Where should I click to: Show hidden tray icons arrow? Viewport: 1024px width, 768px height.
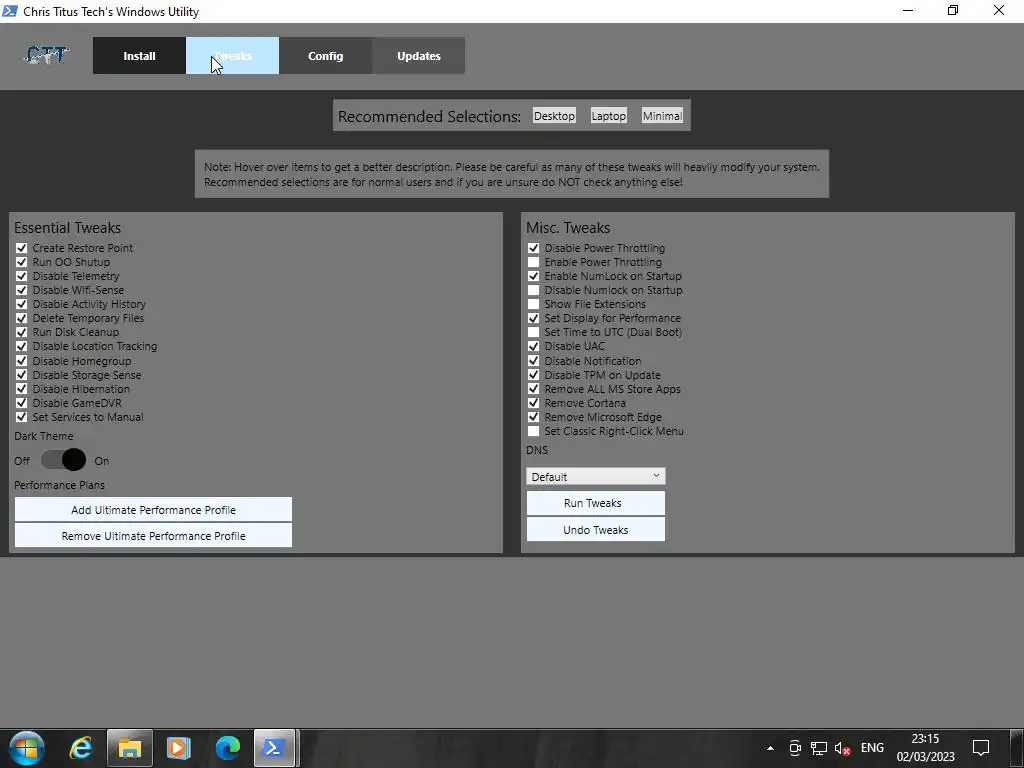(770, 748)
